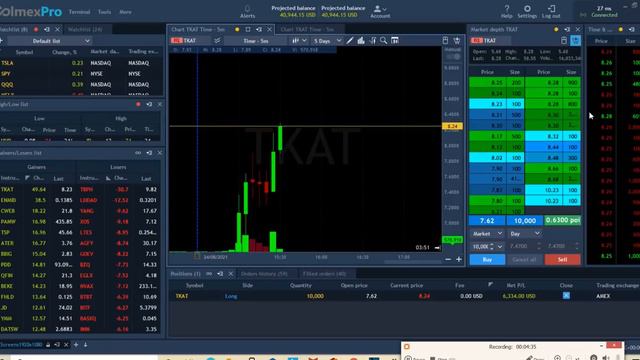The height and width of the screenshot is (360, 640).
Task: Click the Log out icon
Action: (x=551, y=8)
